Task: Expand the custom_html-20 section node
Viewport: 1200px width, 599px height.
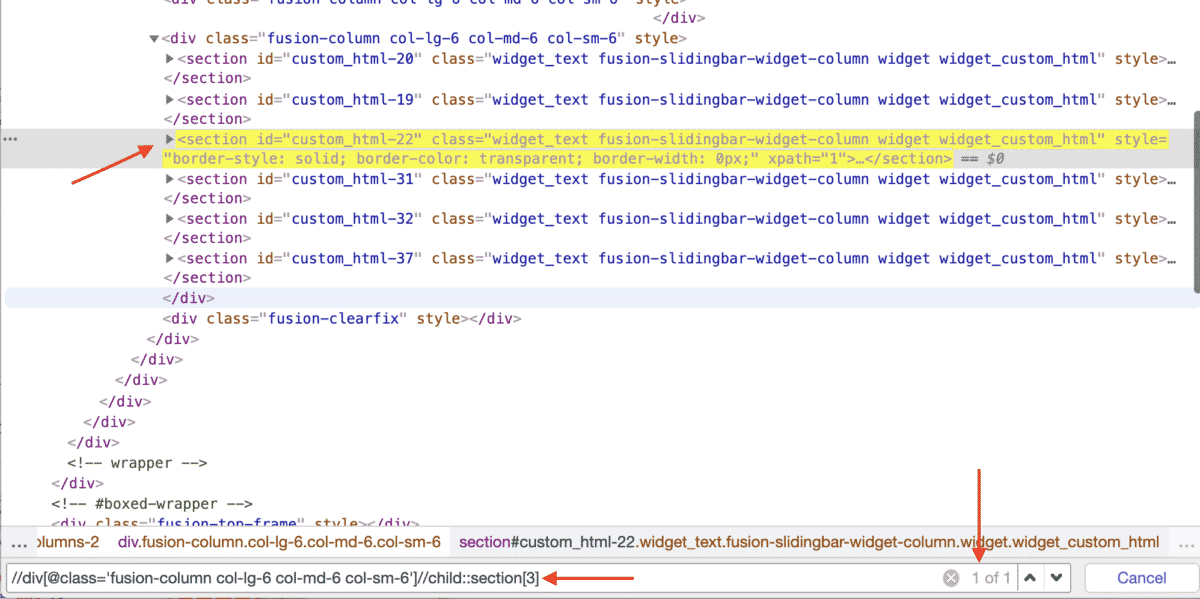Action: [170, 58]
